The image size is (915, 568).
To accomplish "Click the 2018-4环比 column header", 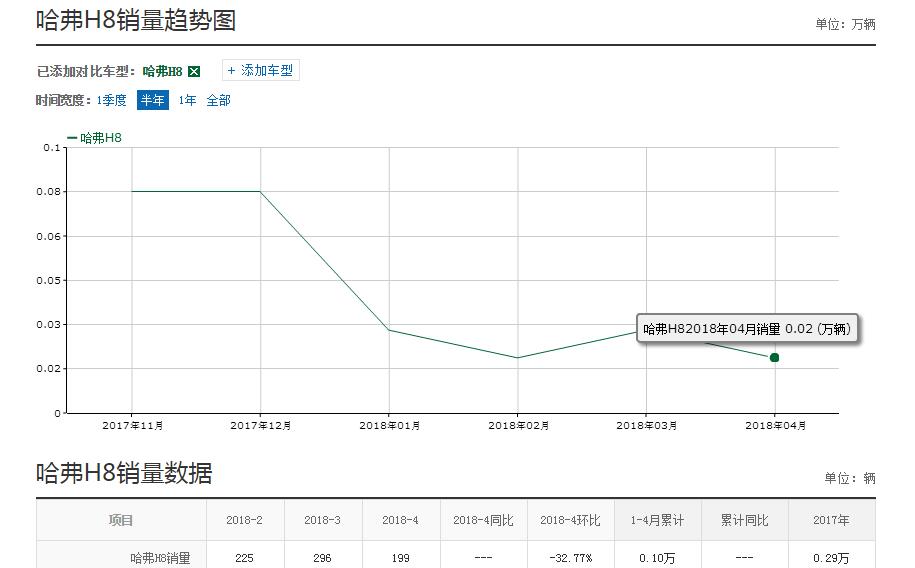I will [570, 520].
